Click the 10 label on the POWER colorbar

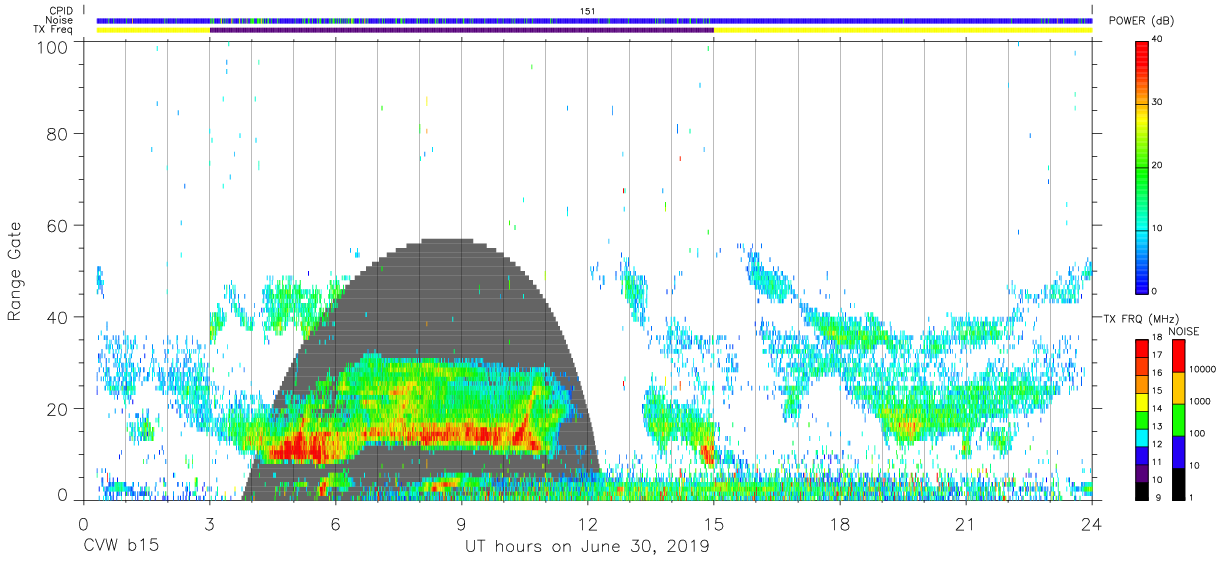(x=1158, y=228)
